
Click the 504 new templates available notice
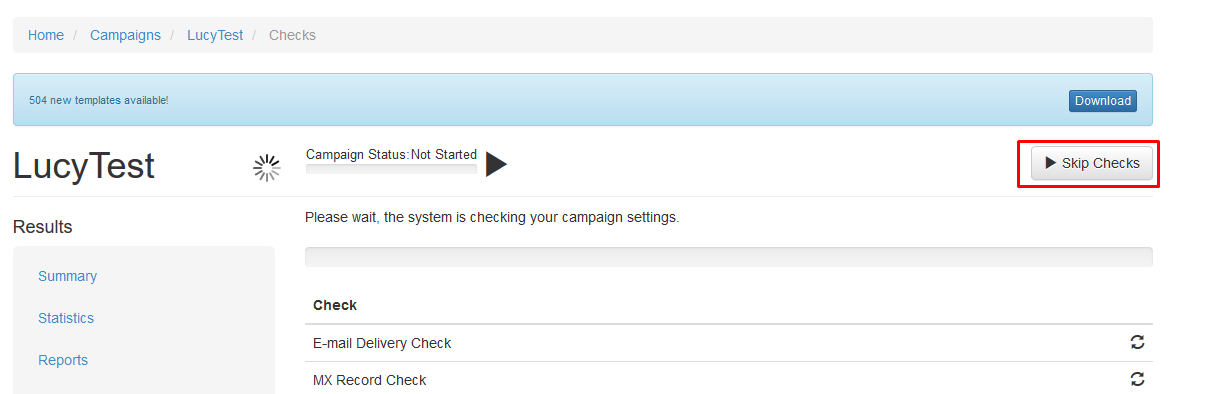pyautogui.click(x=98, y=100)
